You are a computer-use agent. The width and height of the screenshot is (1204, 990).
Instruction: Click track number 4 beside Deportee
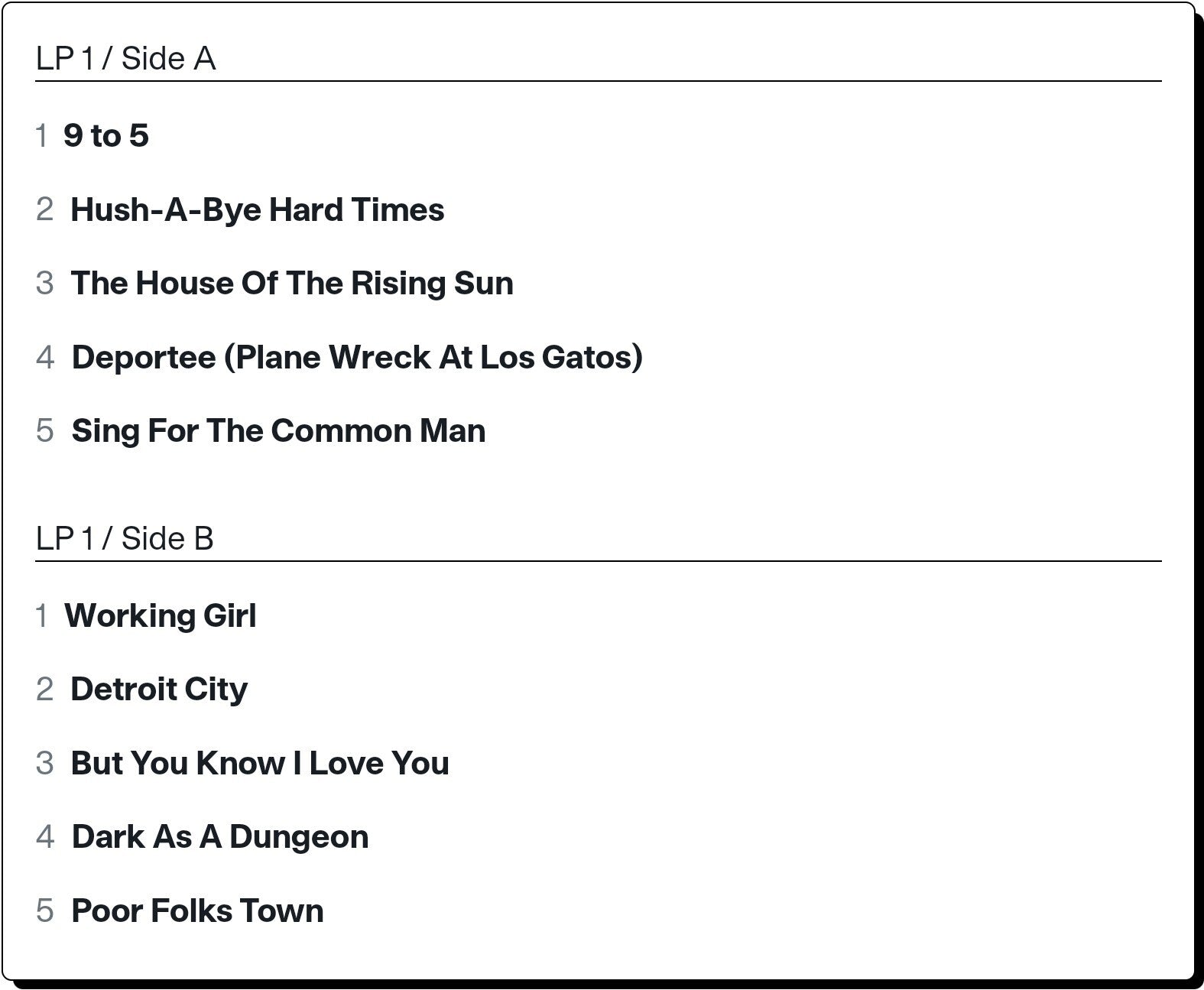(44, 357)
